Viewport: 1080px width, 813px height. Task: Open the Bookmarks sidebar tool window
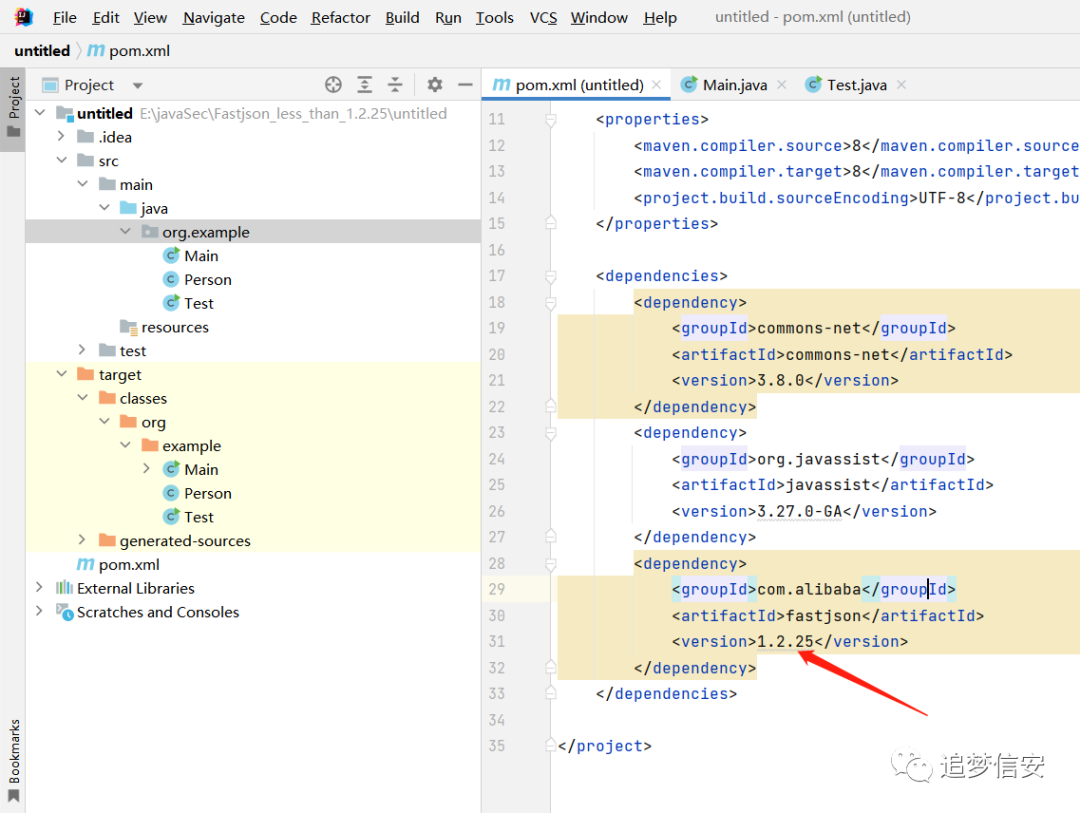pyautogui.click(x=13, y=761)
